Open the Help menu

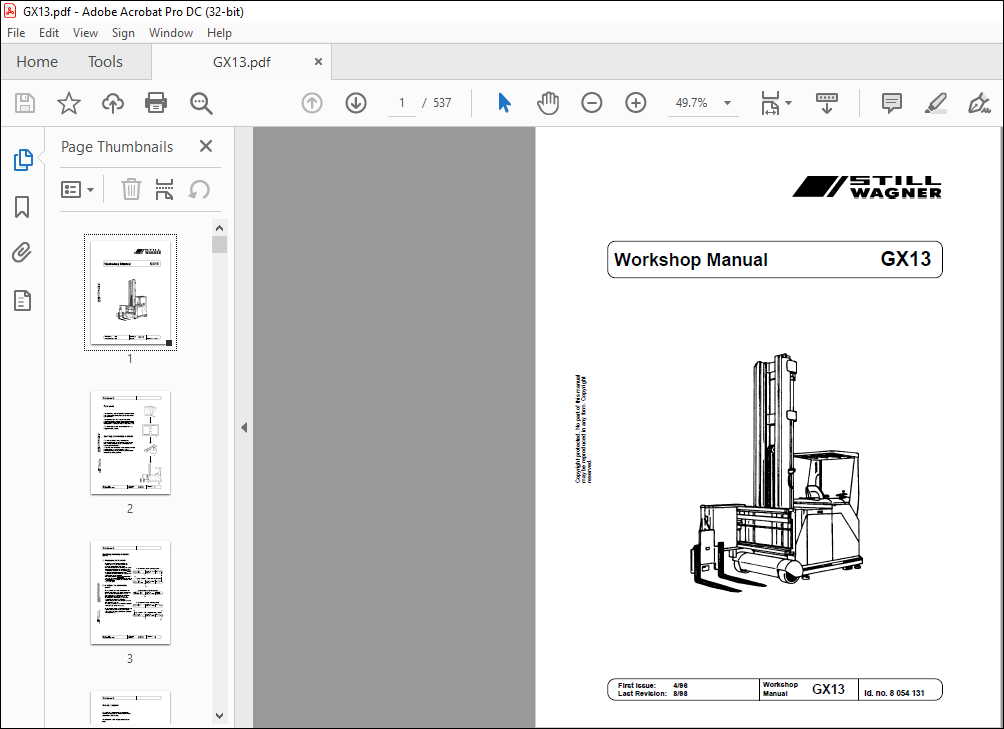point(219,33)
